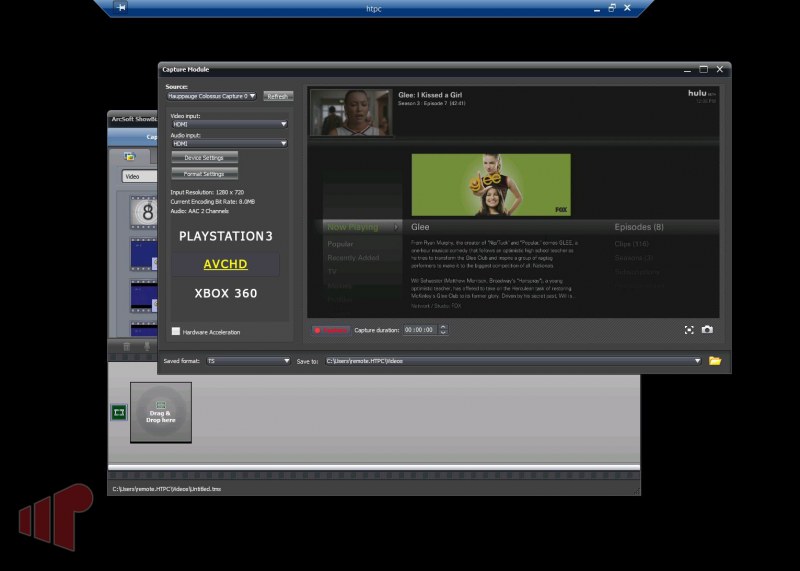Open Episodes (8) in Hulu preview

(639, 227)
